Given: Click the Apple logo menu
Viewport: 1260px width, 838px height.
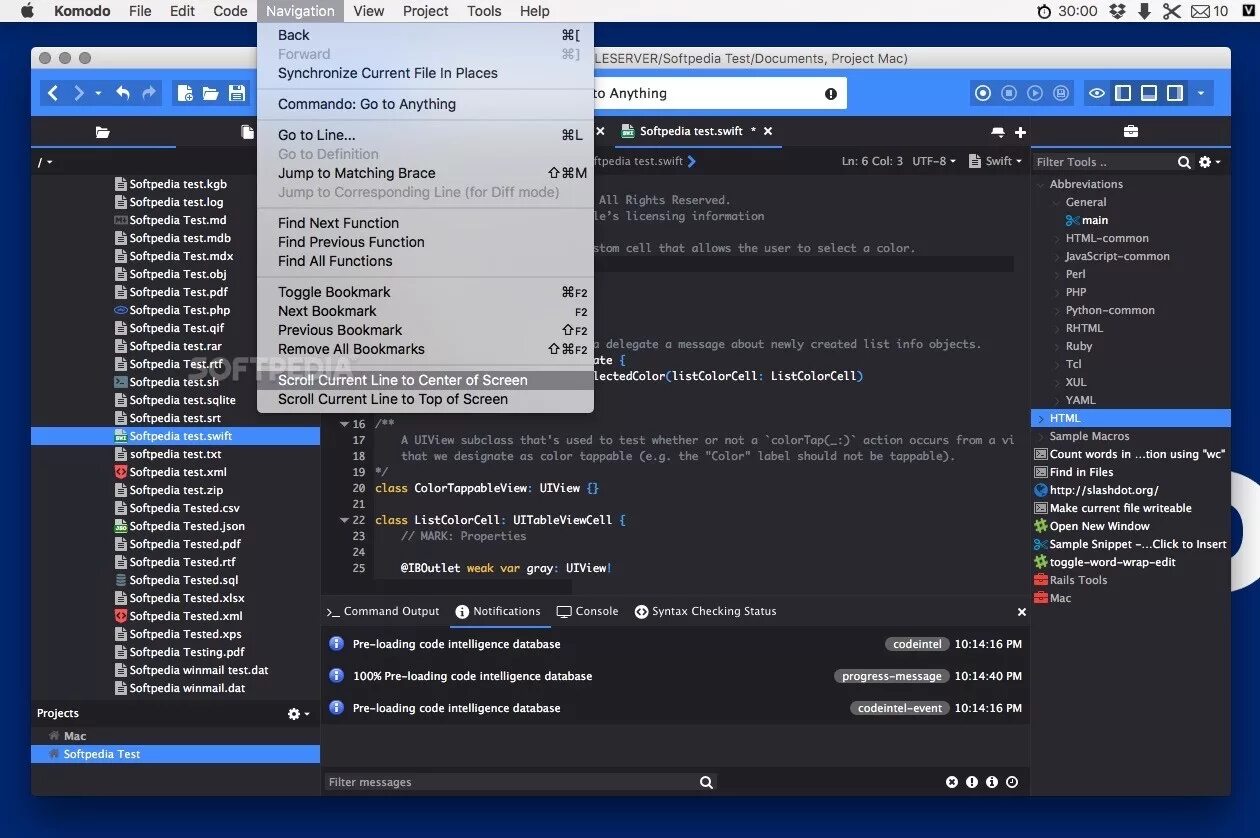Looking at the screenshot, I should point(27,11).
